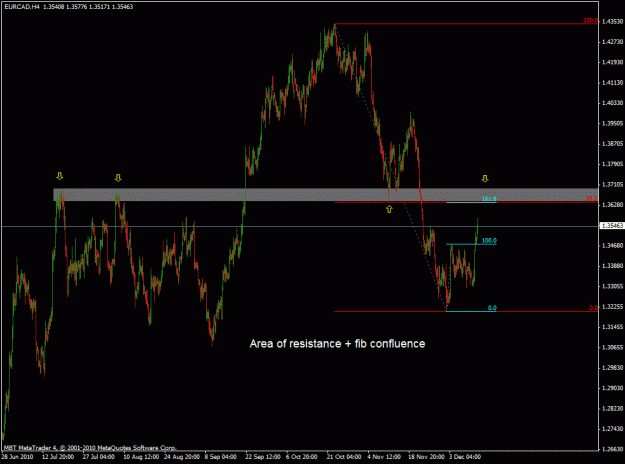The height and width of the screenshot is (464, 625).
Task: Click the 1.41130 price axis label
Action: click(612, 83)
